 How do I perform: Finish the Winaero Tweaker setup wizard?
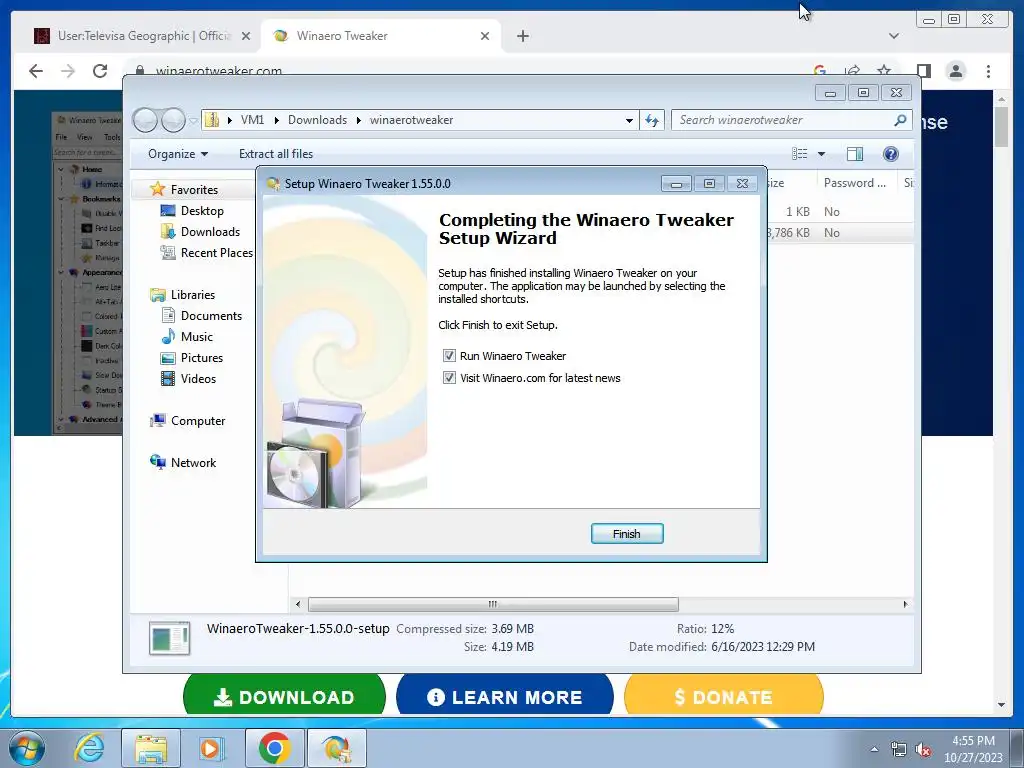(627, 534)
